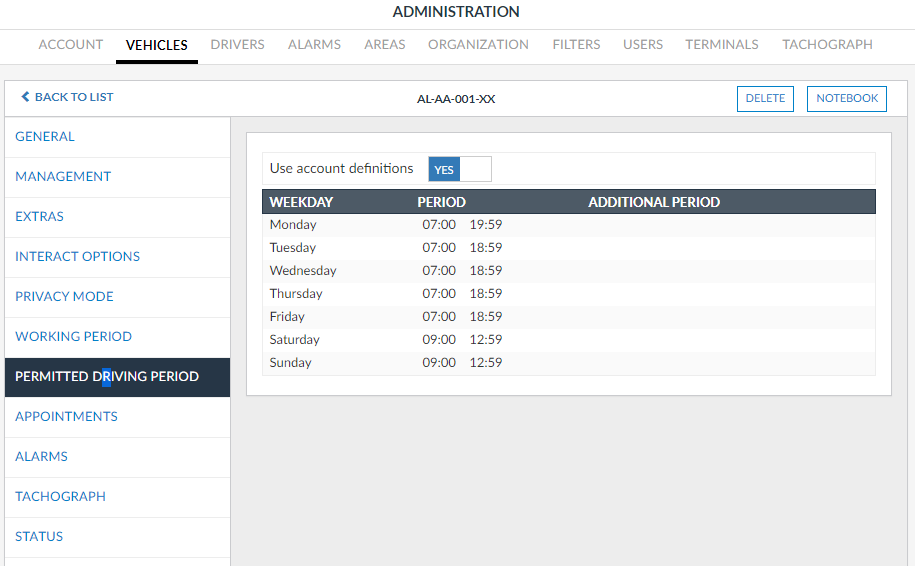
Task: Open the Notebook button
Action: [x=846, y=98]
